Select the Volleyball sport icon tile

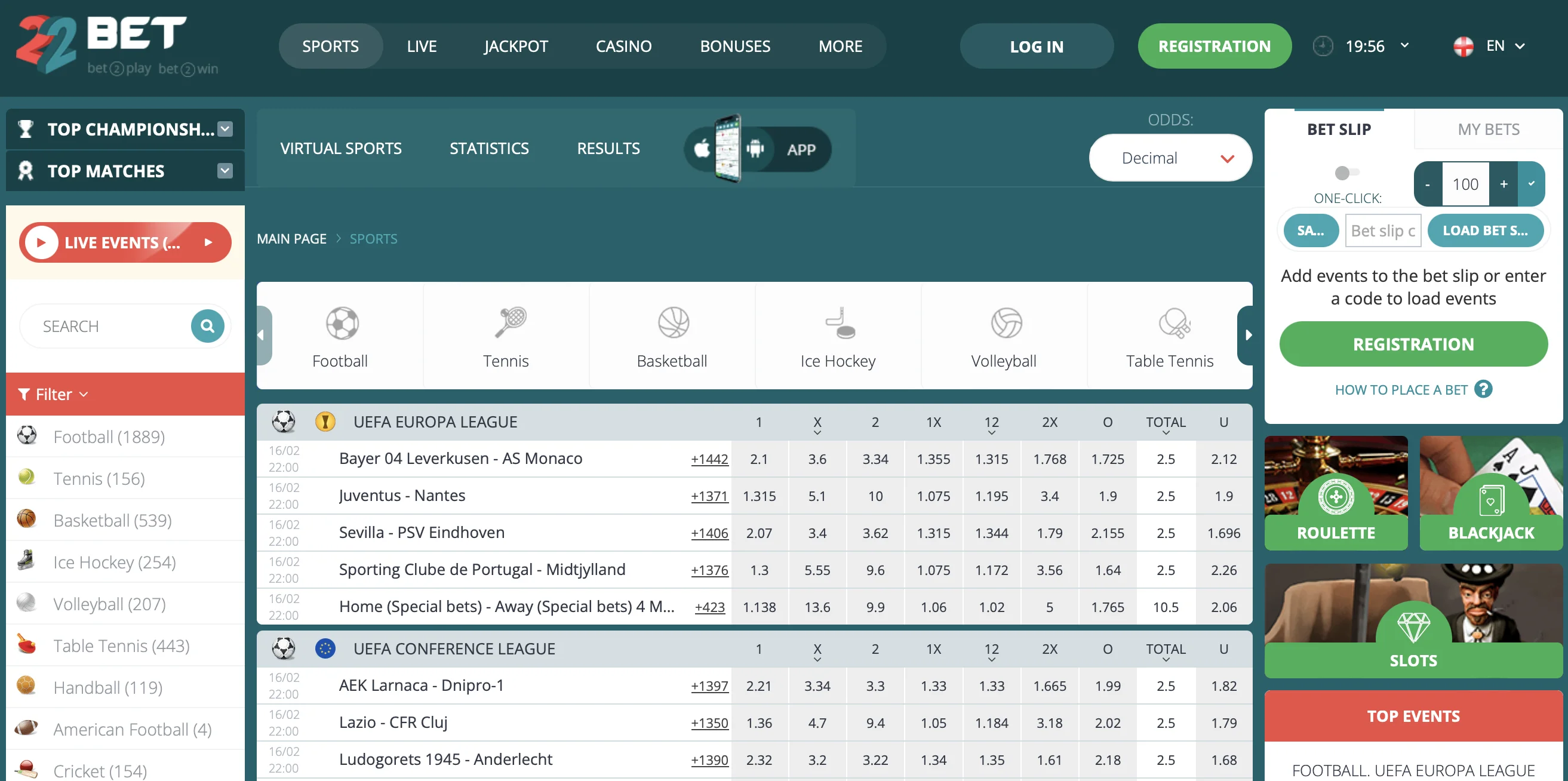[x=1004, y=336]
